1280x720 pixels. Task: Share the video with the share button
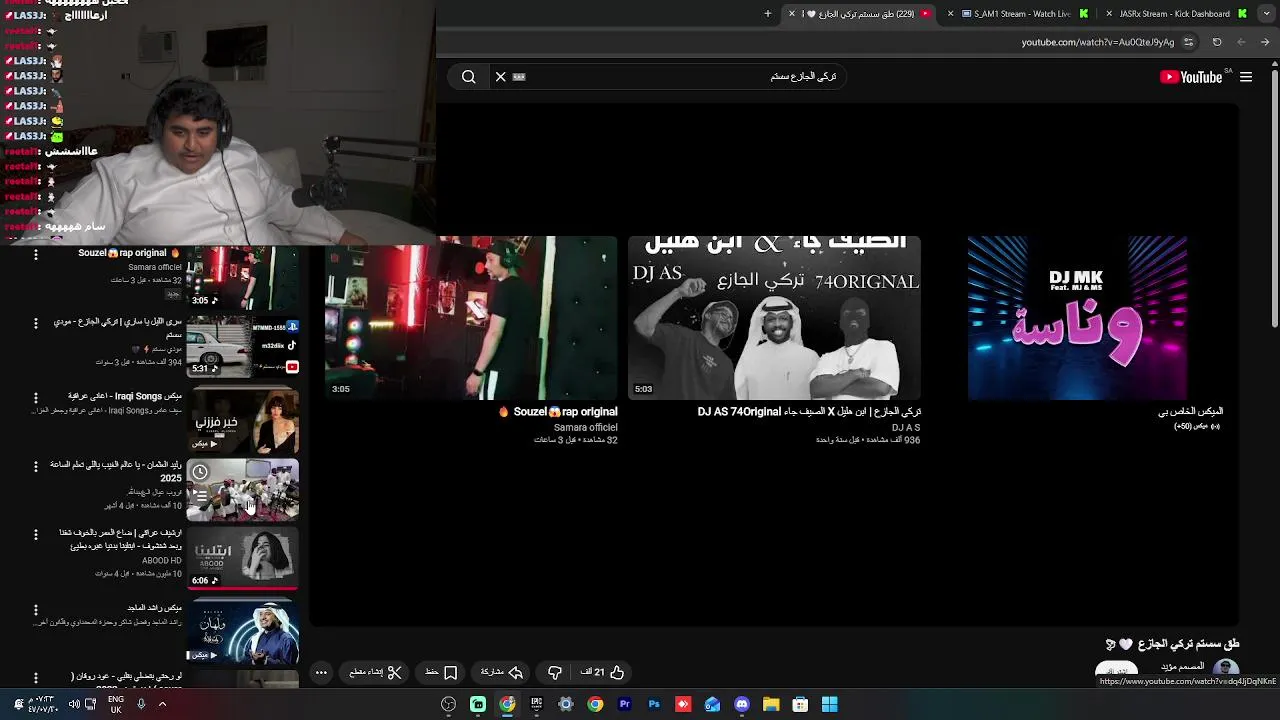pyautogui.click(x=502, y=672)
